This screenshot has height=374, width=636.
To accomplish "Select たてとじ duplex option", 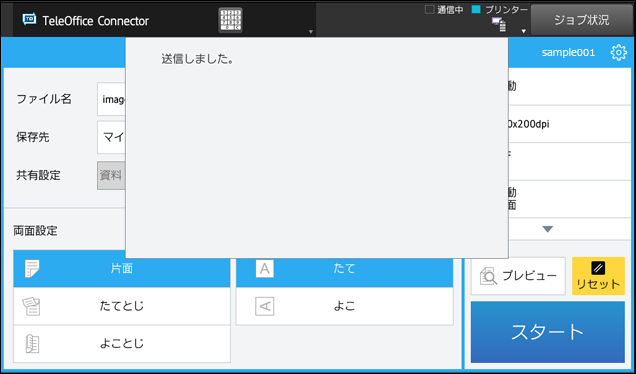I will click(x=122, y=306).
